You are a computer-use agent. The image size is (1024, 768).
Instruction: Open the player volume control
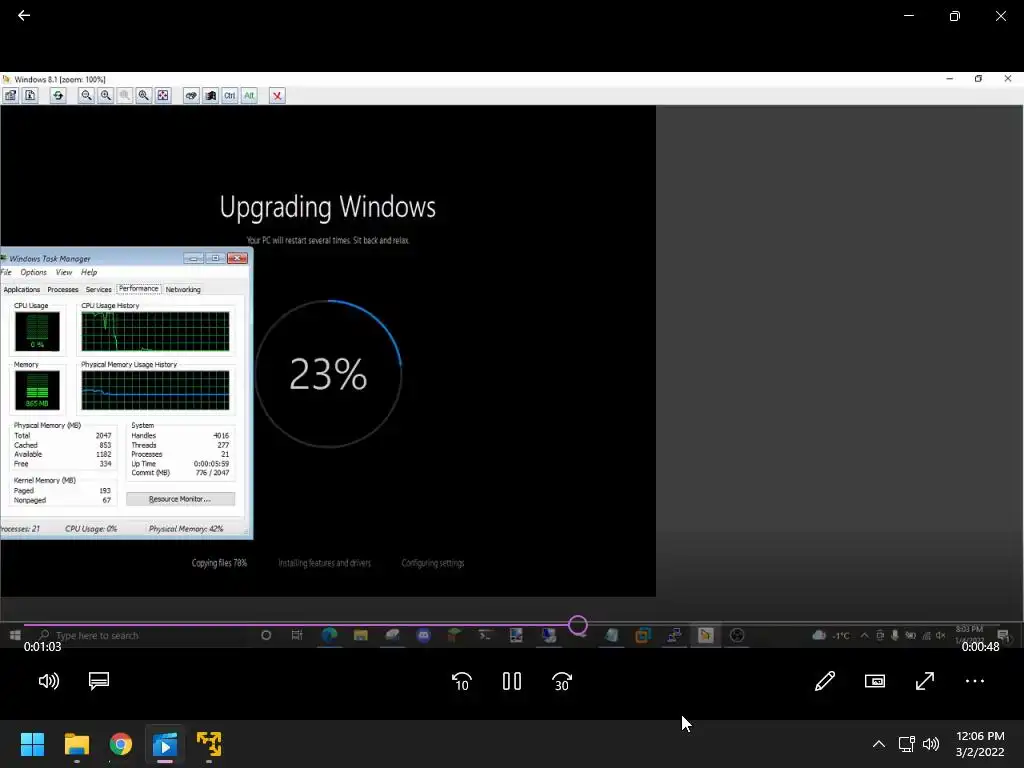click(49, 681)
